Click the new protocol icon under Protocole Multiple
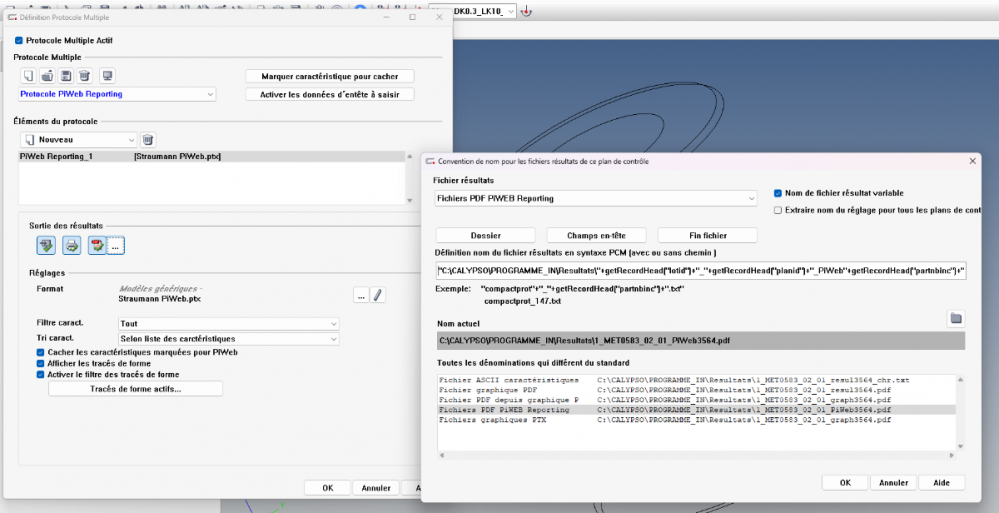The height and width of the screenshot is (513, 999). [28, 76]
